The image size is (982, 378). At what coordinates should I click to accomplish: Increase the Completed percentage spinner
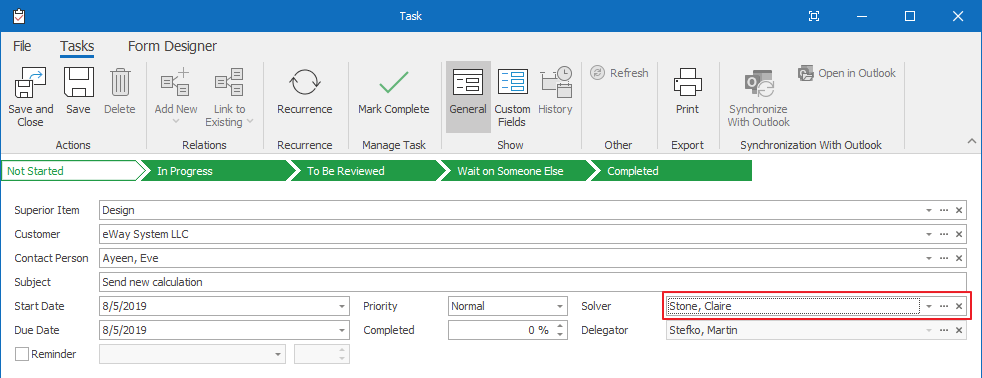coord(560,325)
